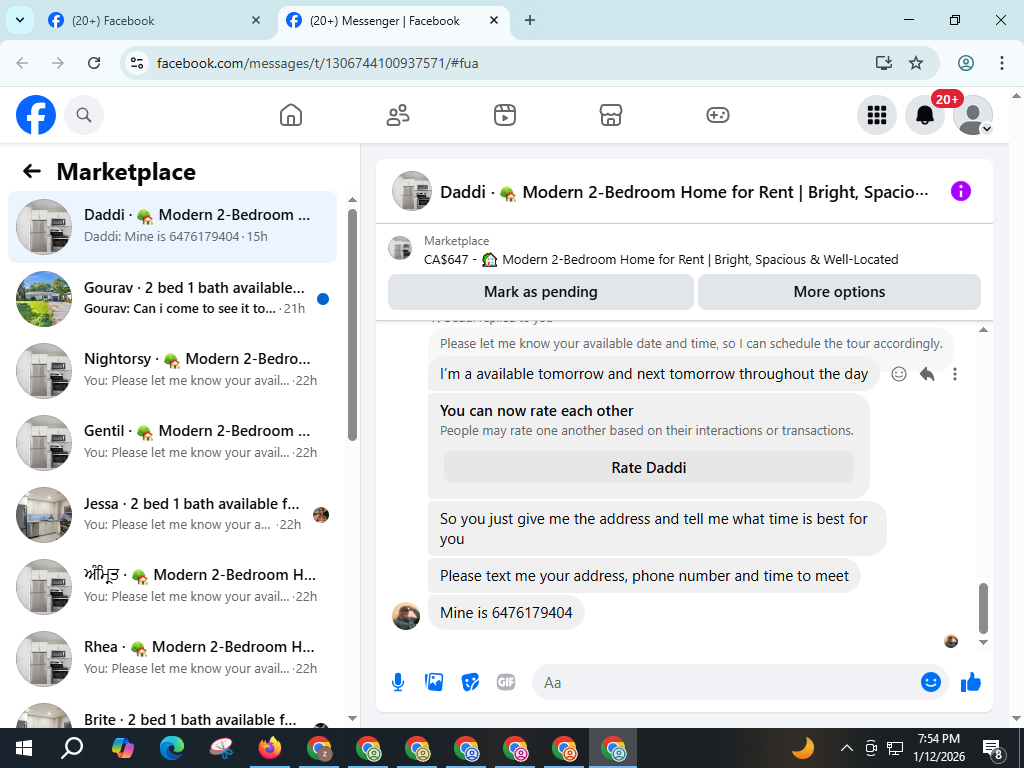1024x768 pixels.
Task: Switch to the Messenger | Facebook tab
Action: pos(392,21)
